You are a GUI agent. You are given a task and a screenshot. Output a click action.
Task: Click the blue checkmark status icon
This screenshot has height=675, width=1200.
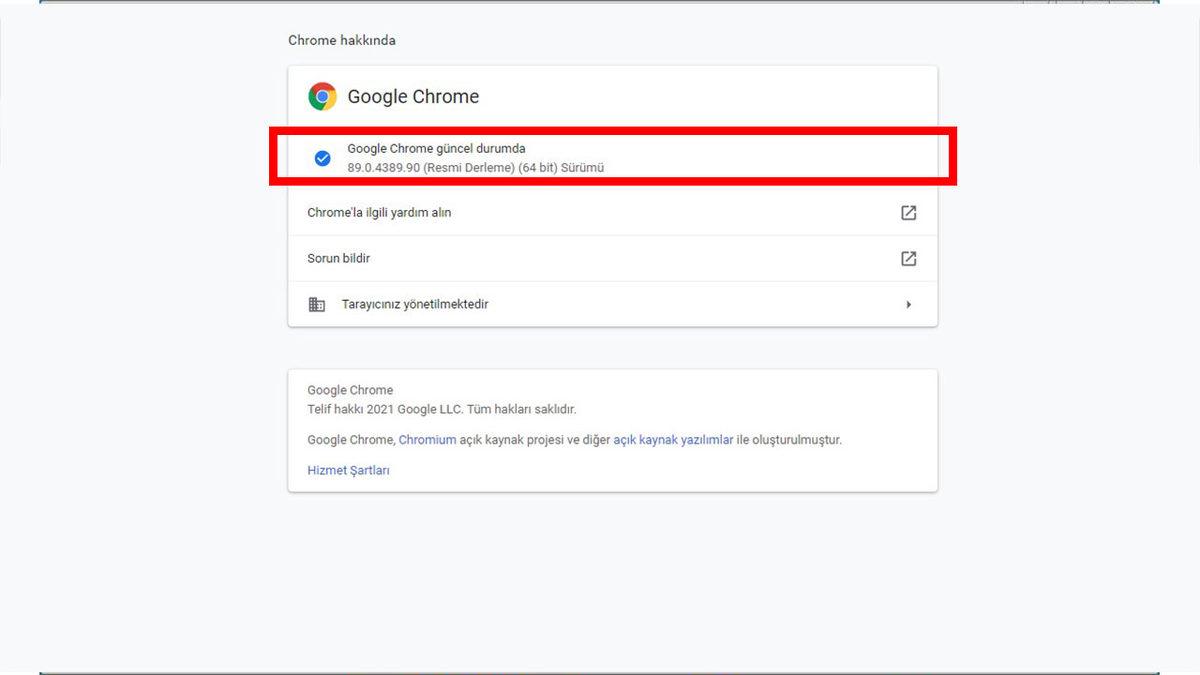click(x=322, y=158)
